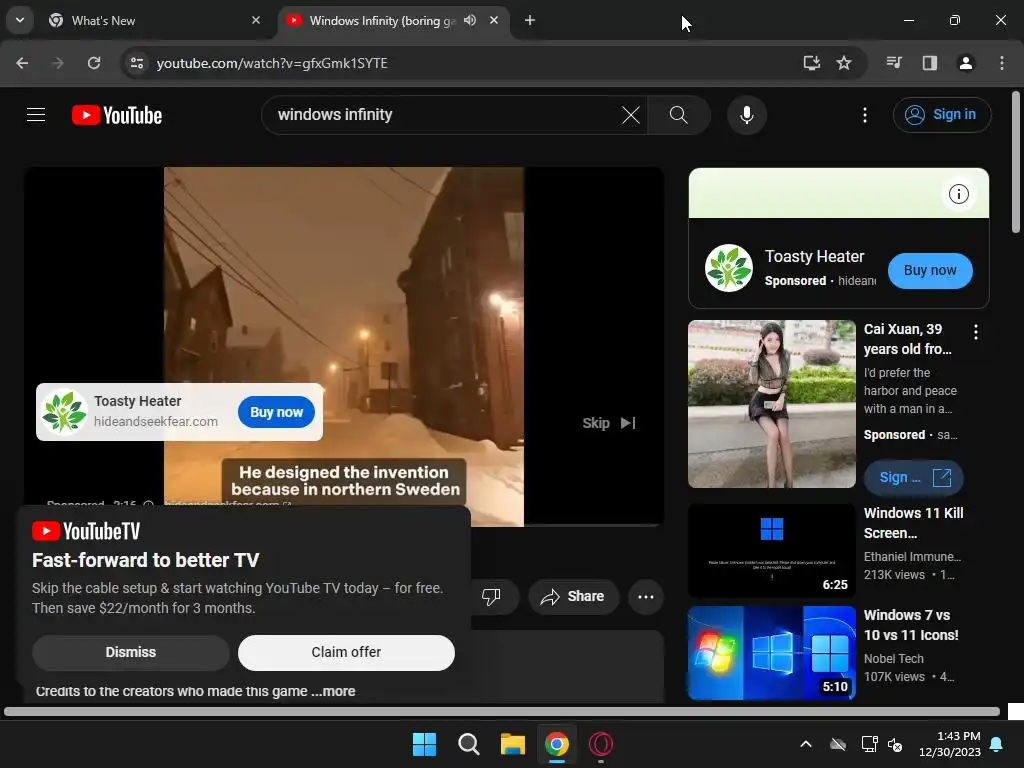Buy now on sidebar Toasty Heater ad
Viewport: 1024px width, 768px height.
pos(929,270)
